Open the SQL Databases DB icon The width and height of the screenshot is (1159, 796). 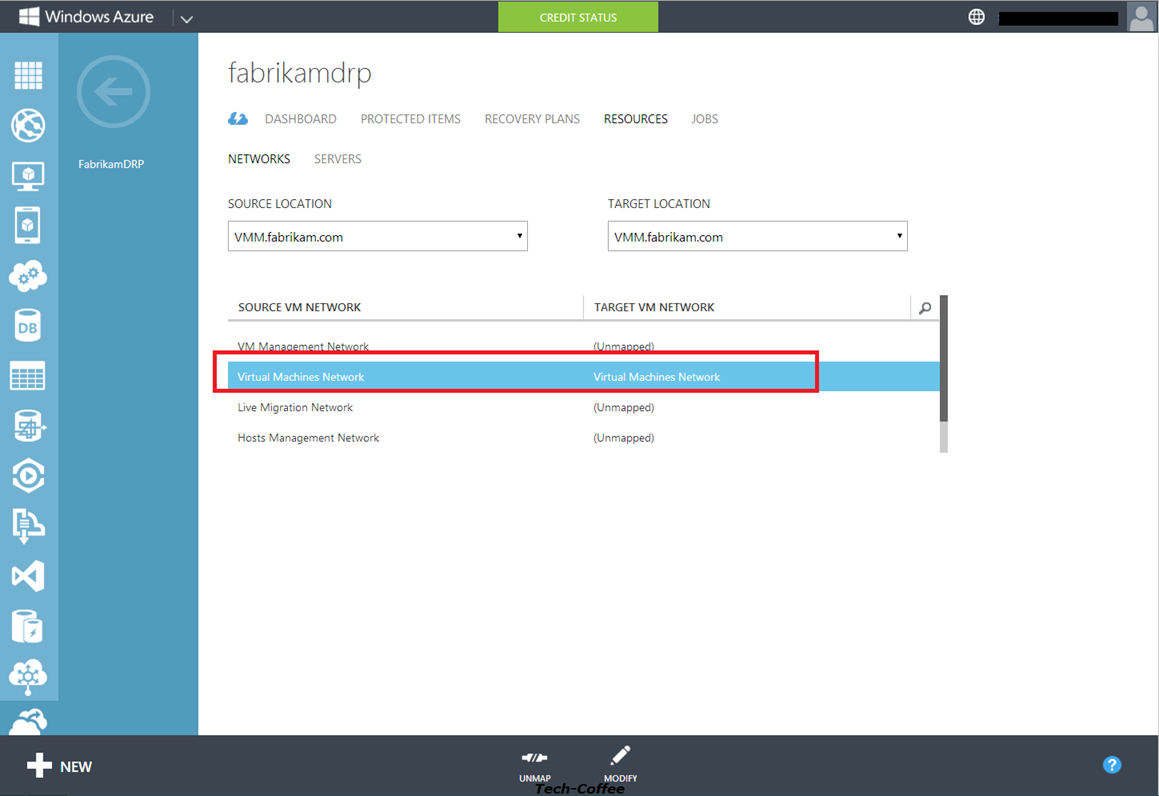28,326
